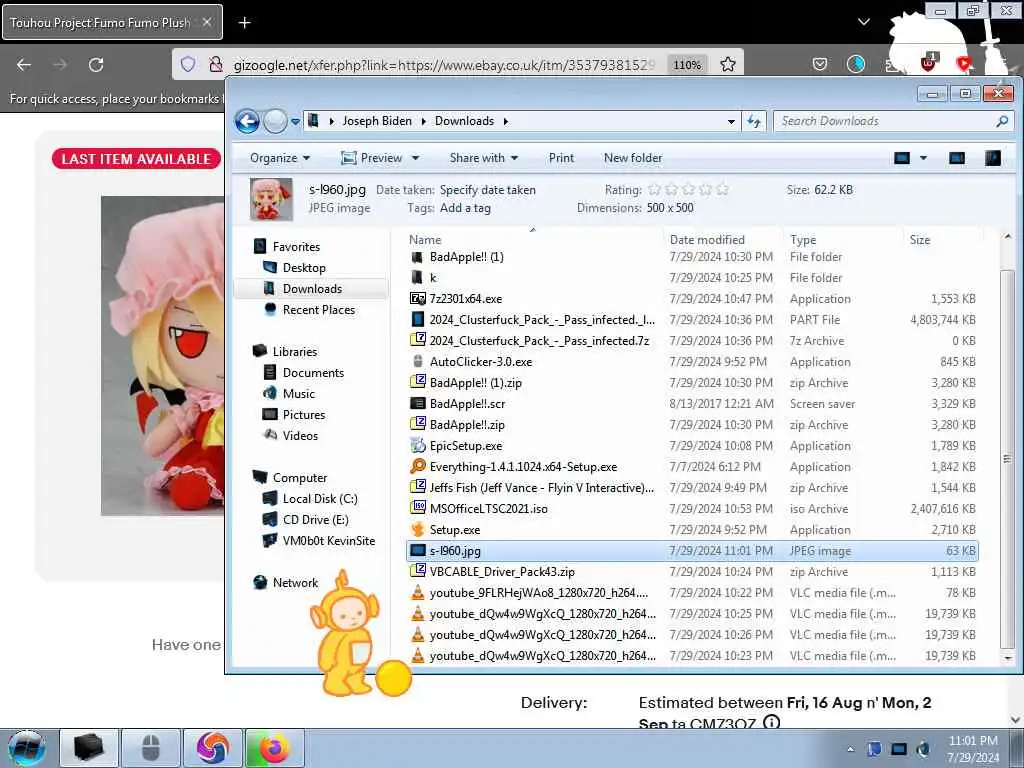Select youtube_9FLRHejWAo8 VLC media file icon
The width and height of the screenshot is (1024, 768).
point(417,592)
